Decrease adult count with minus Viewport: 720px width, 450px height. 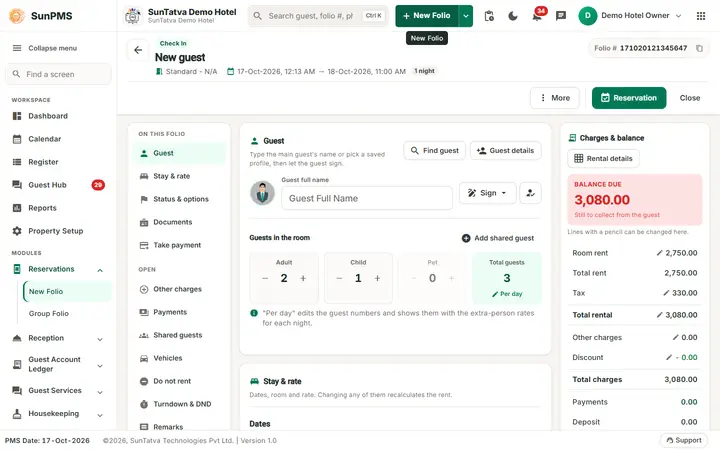click(265, 278)
